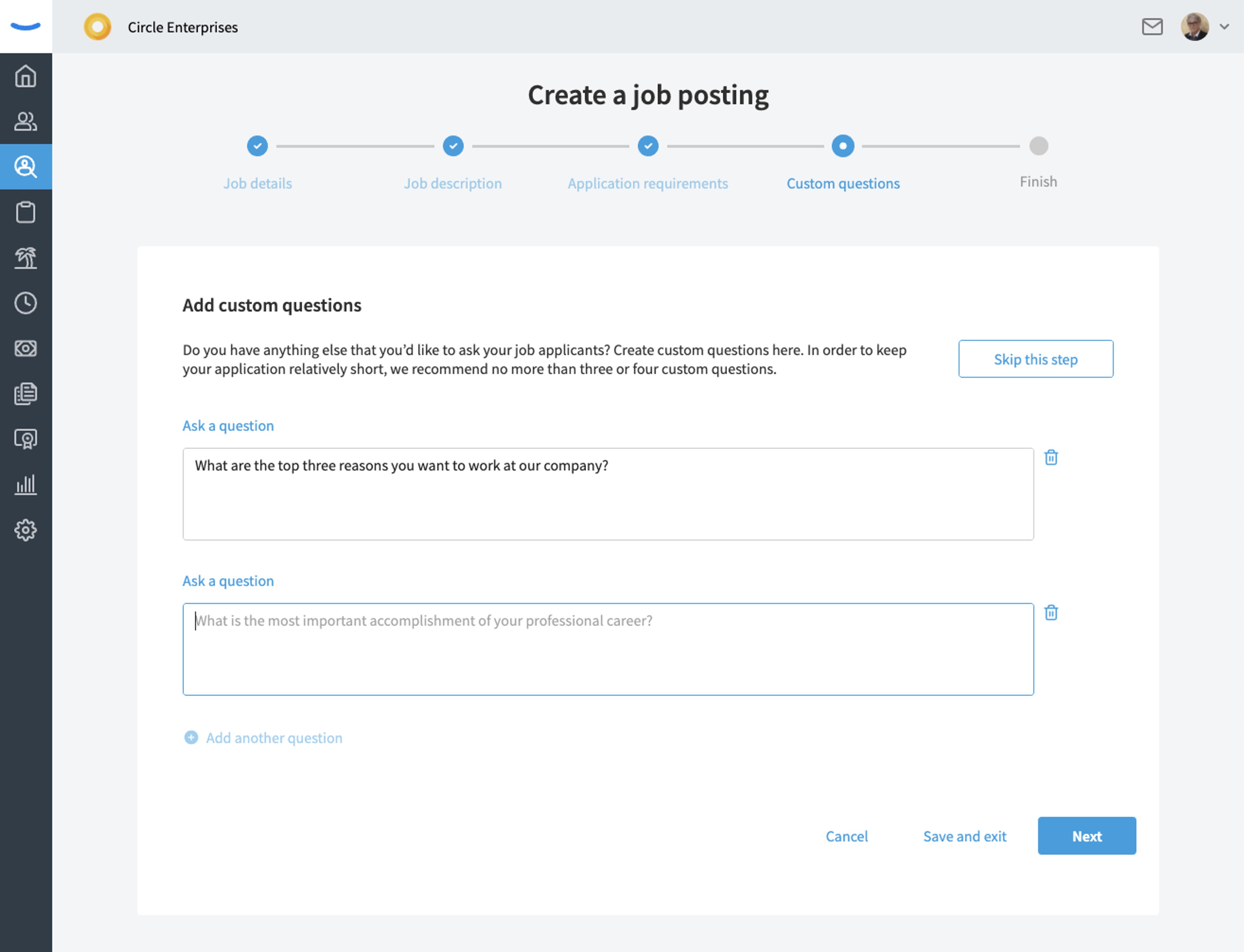Open the mail envelope icon in header
Screen dimensions: 1244x952
tap(1152, 27)
